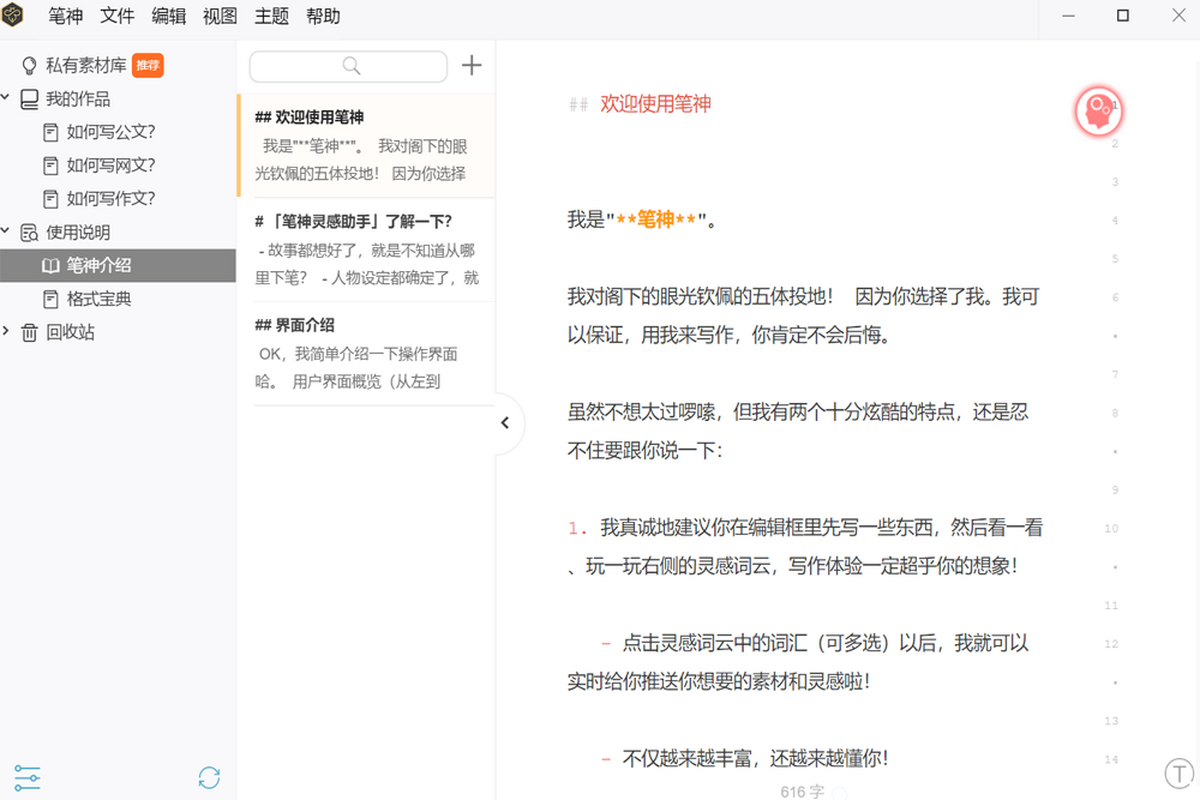Open the 视图 menu
The height and width of the screenshot is (800, 1200).
pos(220,17)
